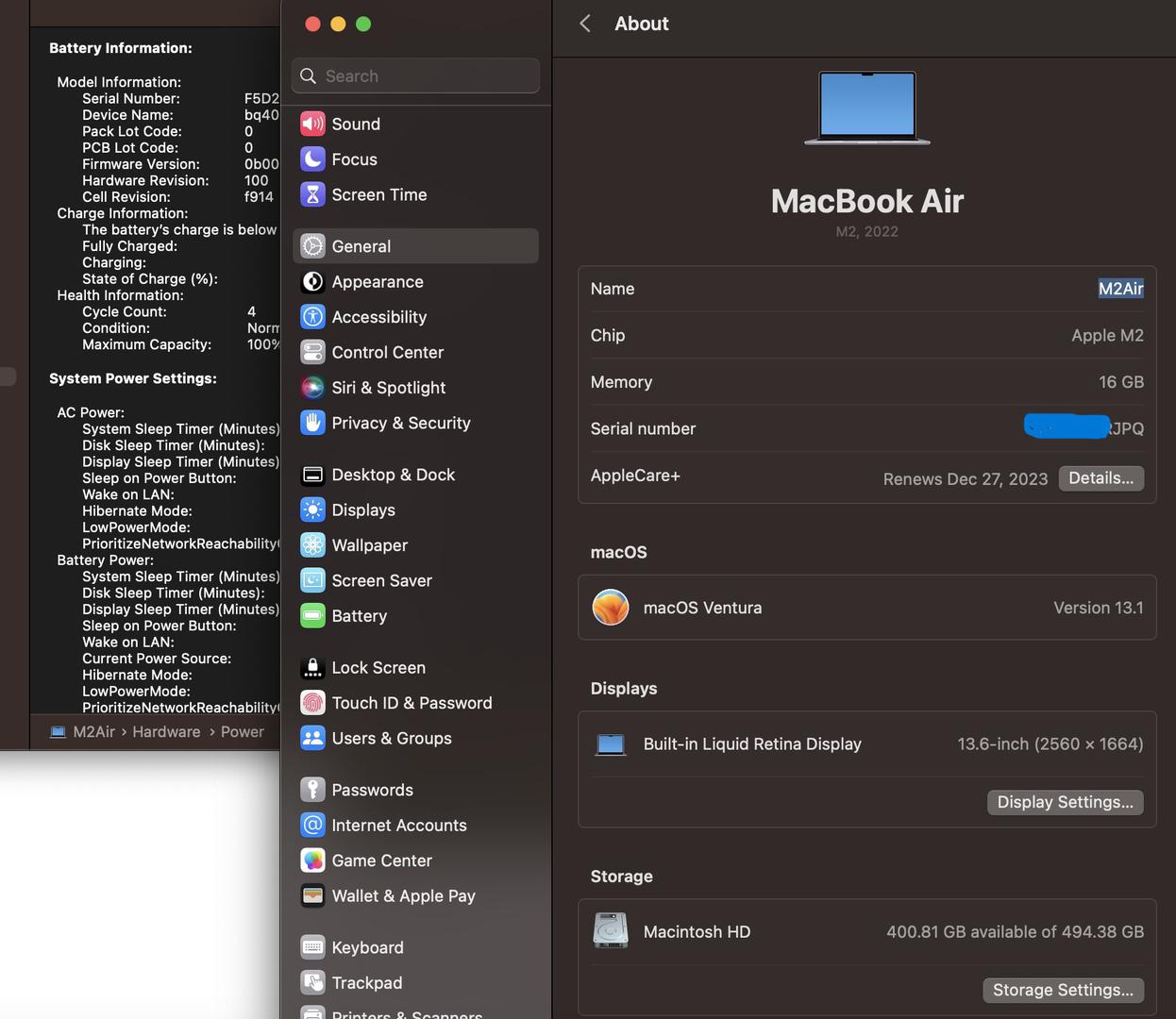
Task: Open Keyboard settings icon
Action: pyautogui.click(x=312, y=947)
